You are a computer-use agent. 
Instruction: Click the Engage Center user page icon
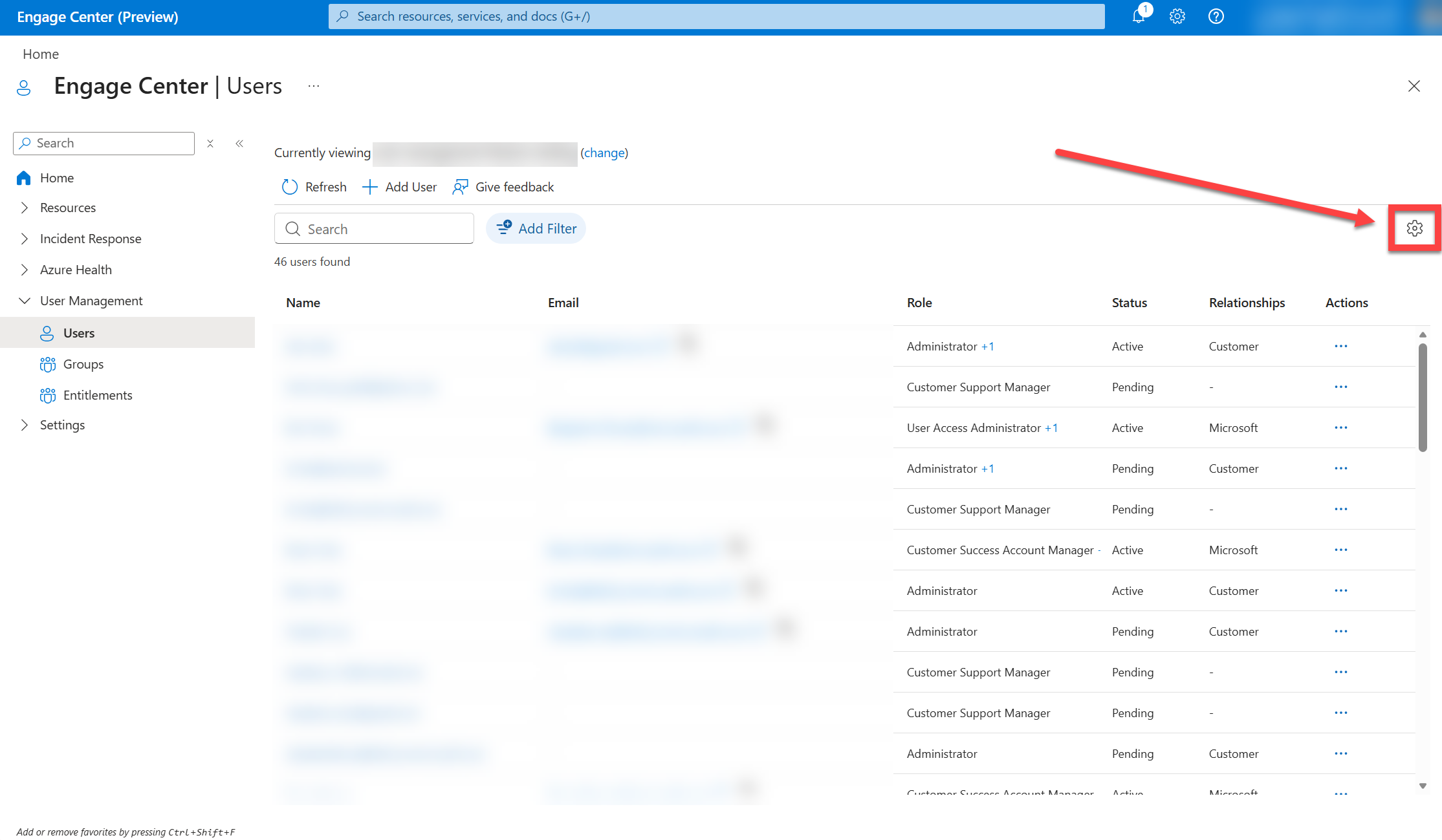tap(24, 87)
